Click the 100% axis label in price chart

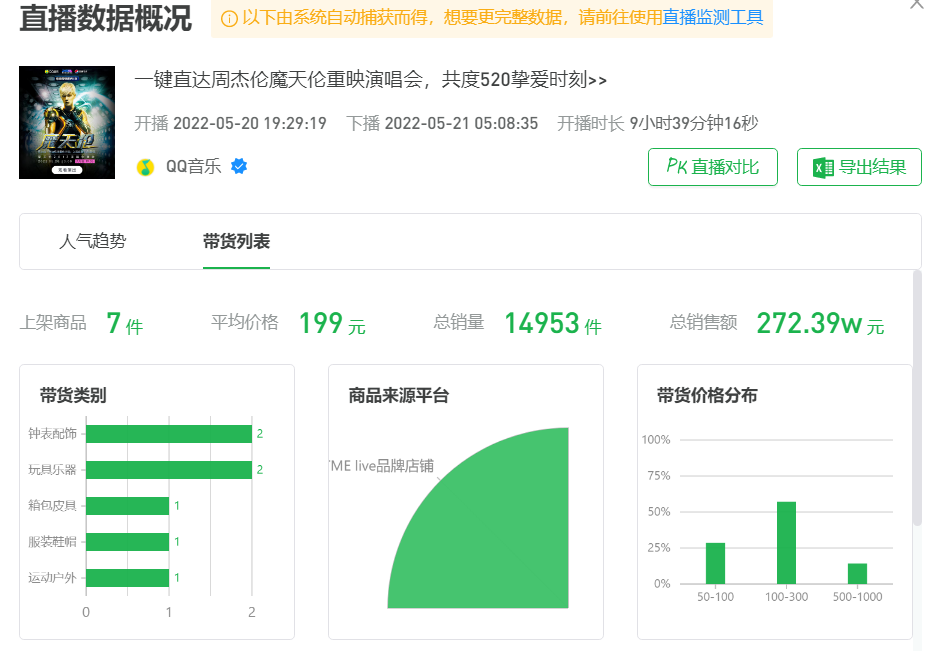coord(656,440)
